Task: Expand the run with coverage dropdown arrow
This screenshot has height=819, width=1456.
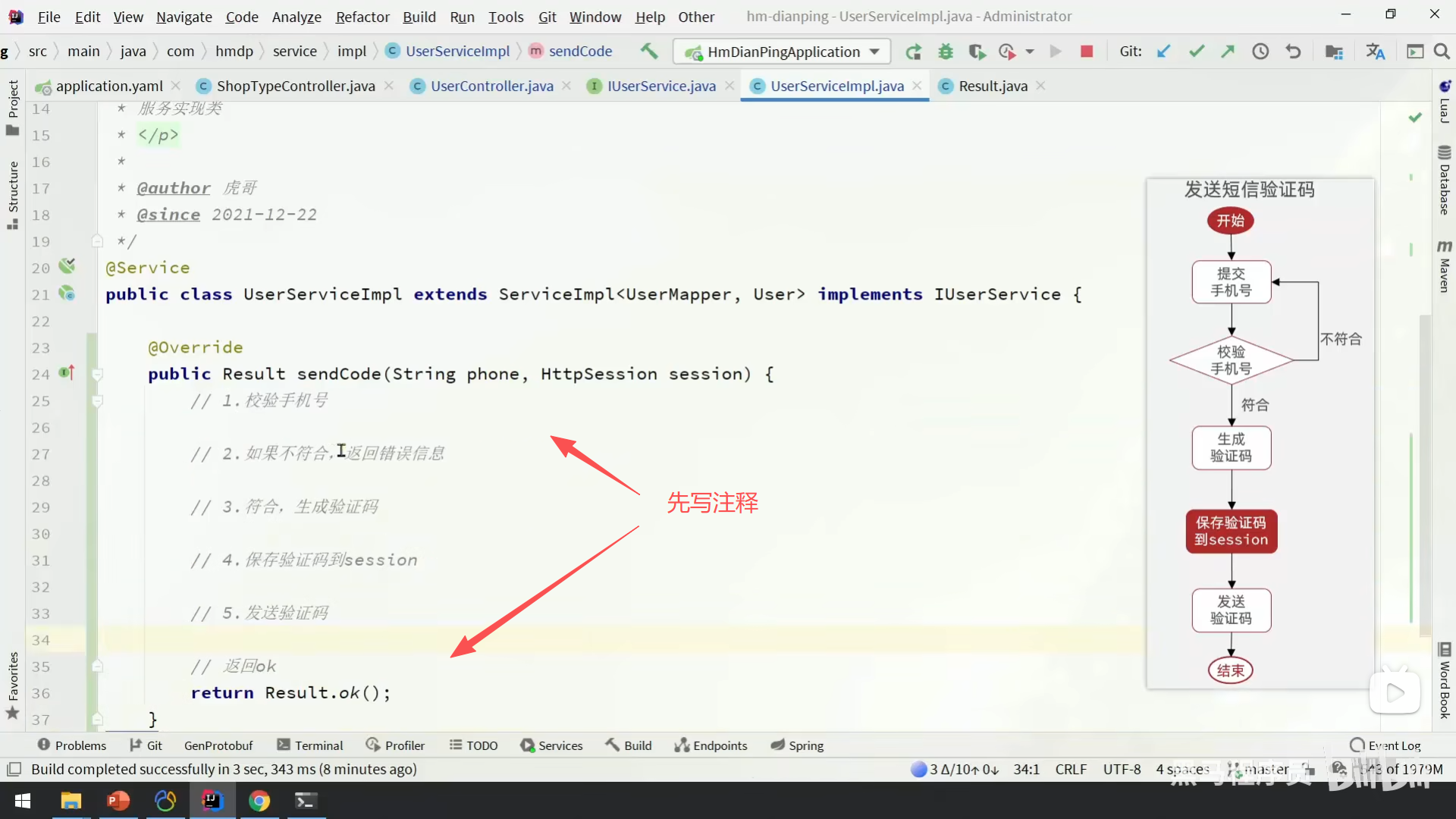Action: point(1030,52)
